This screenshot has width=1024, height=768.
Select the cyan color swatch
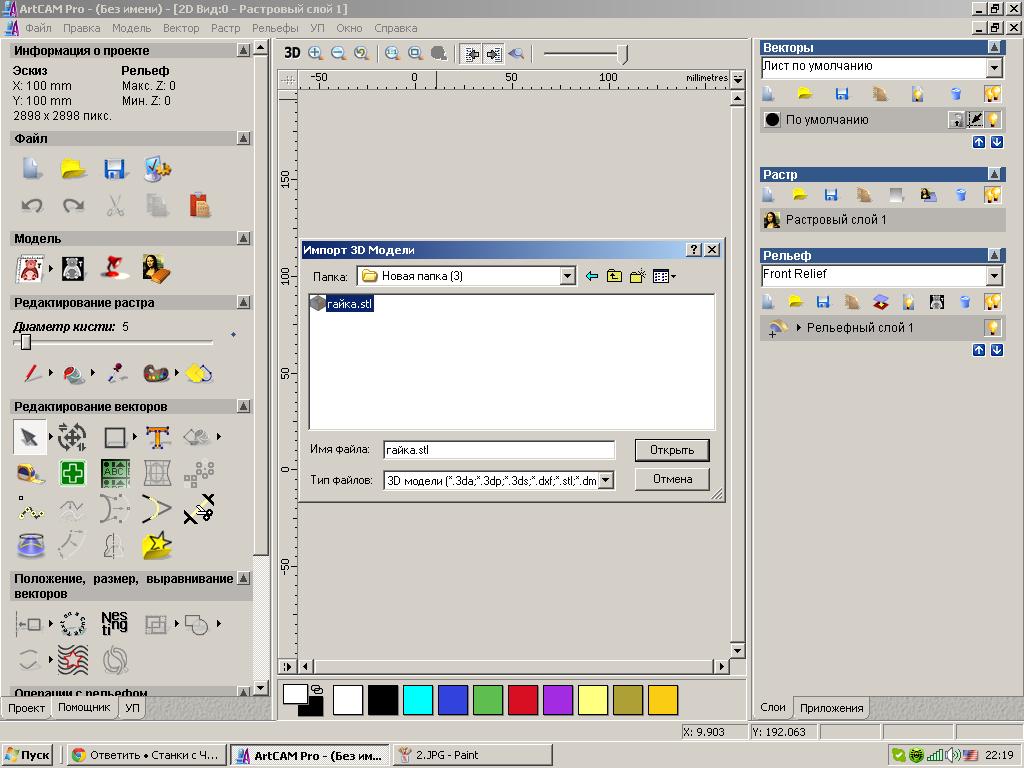[418, 700]
